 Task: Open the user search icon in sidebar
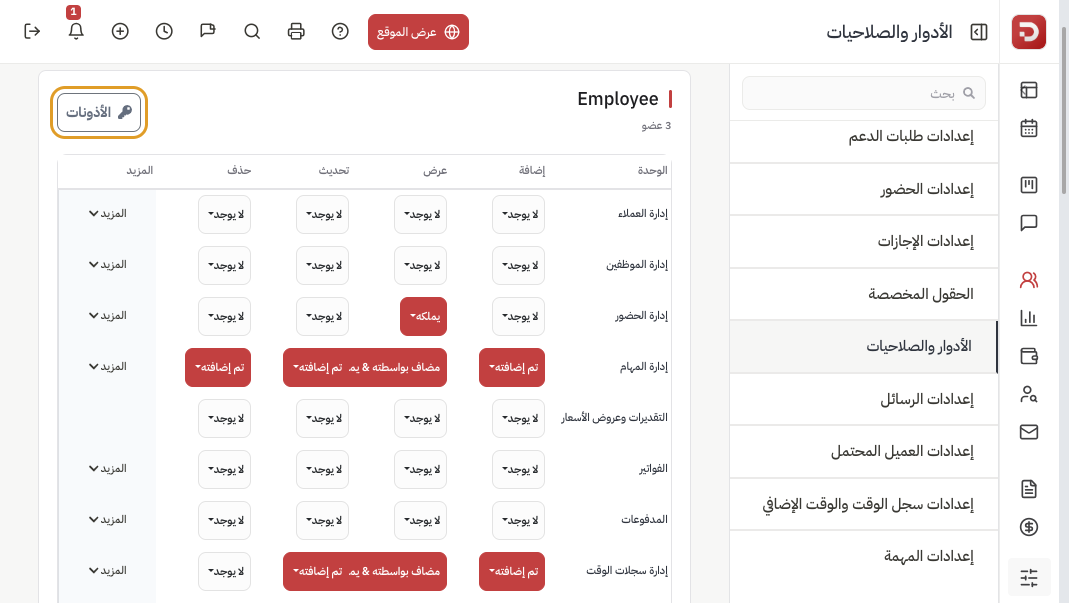pyautogui.click(x=1029, y=394)
